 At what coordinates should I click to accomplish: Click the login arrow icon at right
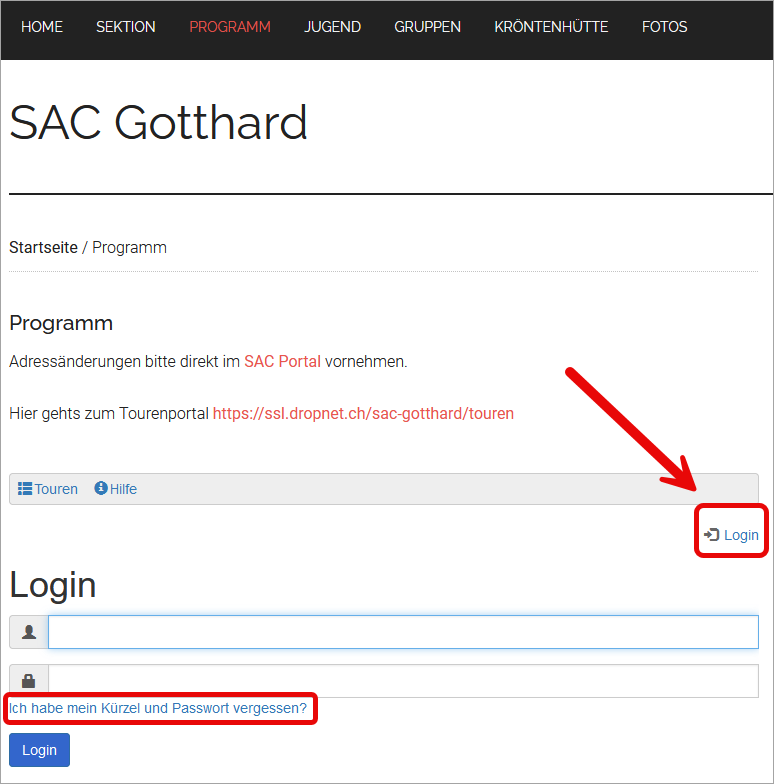click(711, 535)
